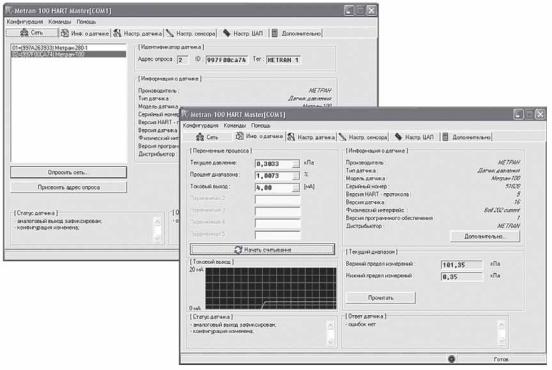The image size is (552, 370).
Task: Click the Прочитать button
Action: [381, 297]
